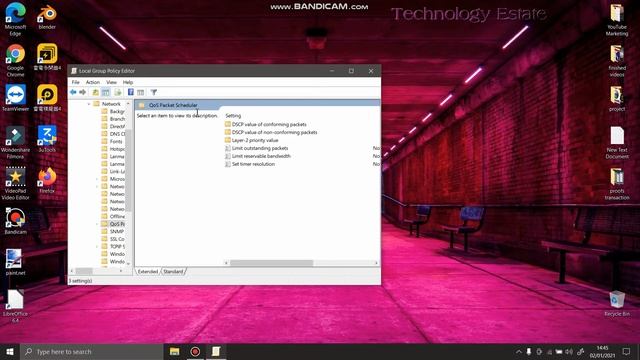Screen dimensions: 640x360
Task: Select the Bandicam desktop icon
Action: click(16, 221)
